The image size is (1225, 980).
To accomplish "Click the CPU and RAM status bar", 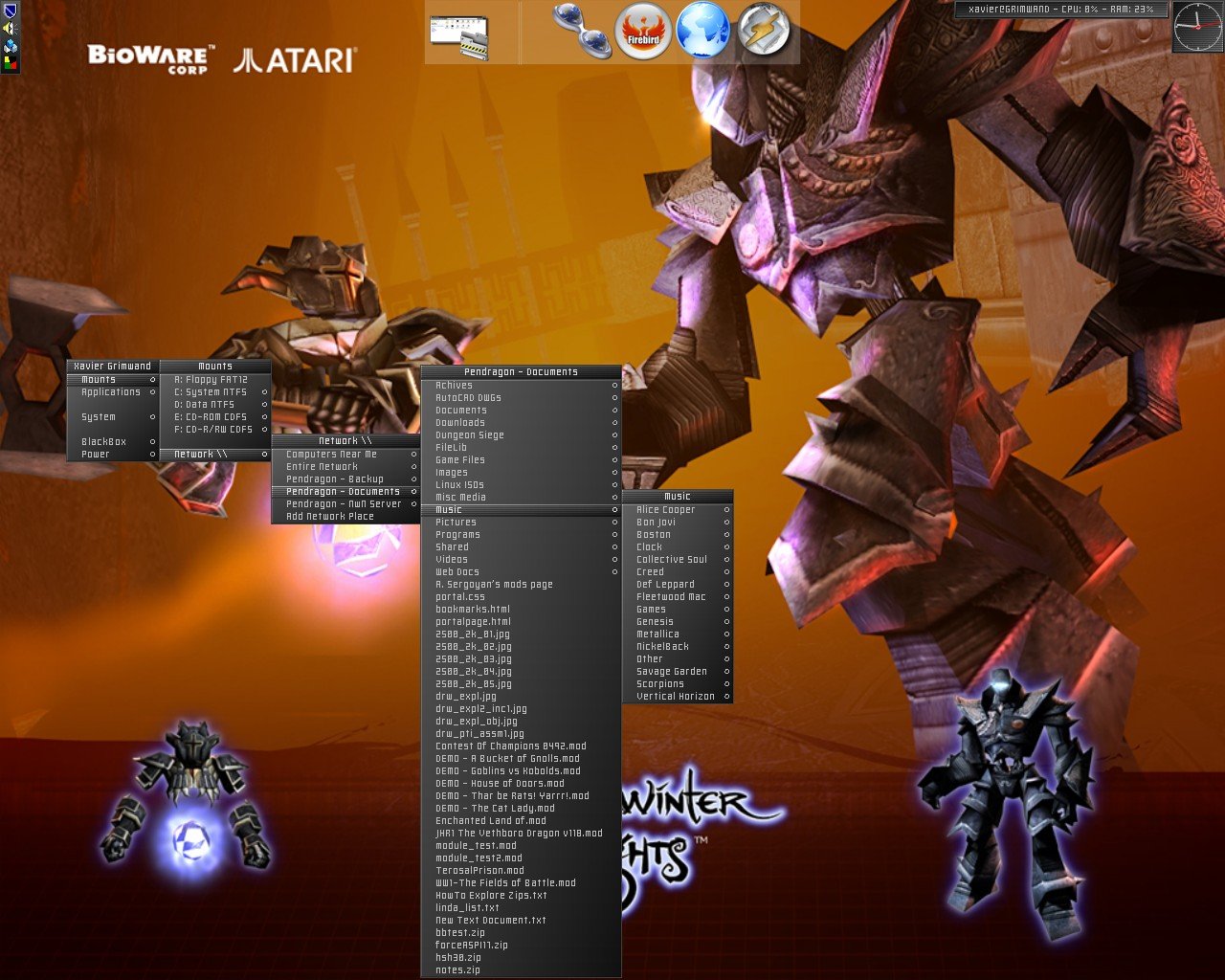I will click(x=1062, y=10).
